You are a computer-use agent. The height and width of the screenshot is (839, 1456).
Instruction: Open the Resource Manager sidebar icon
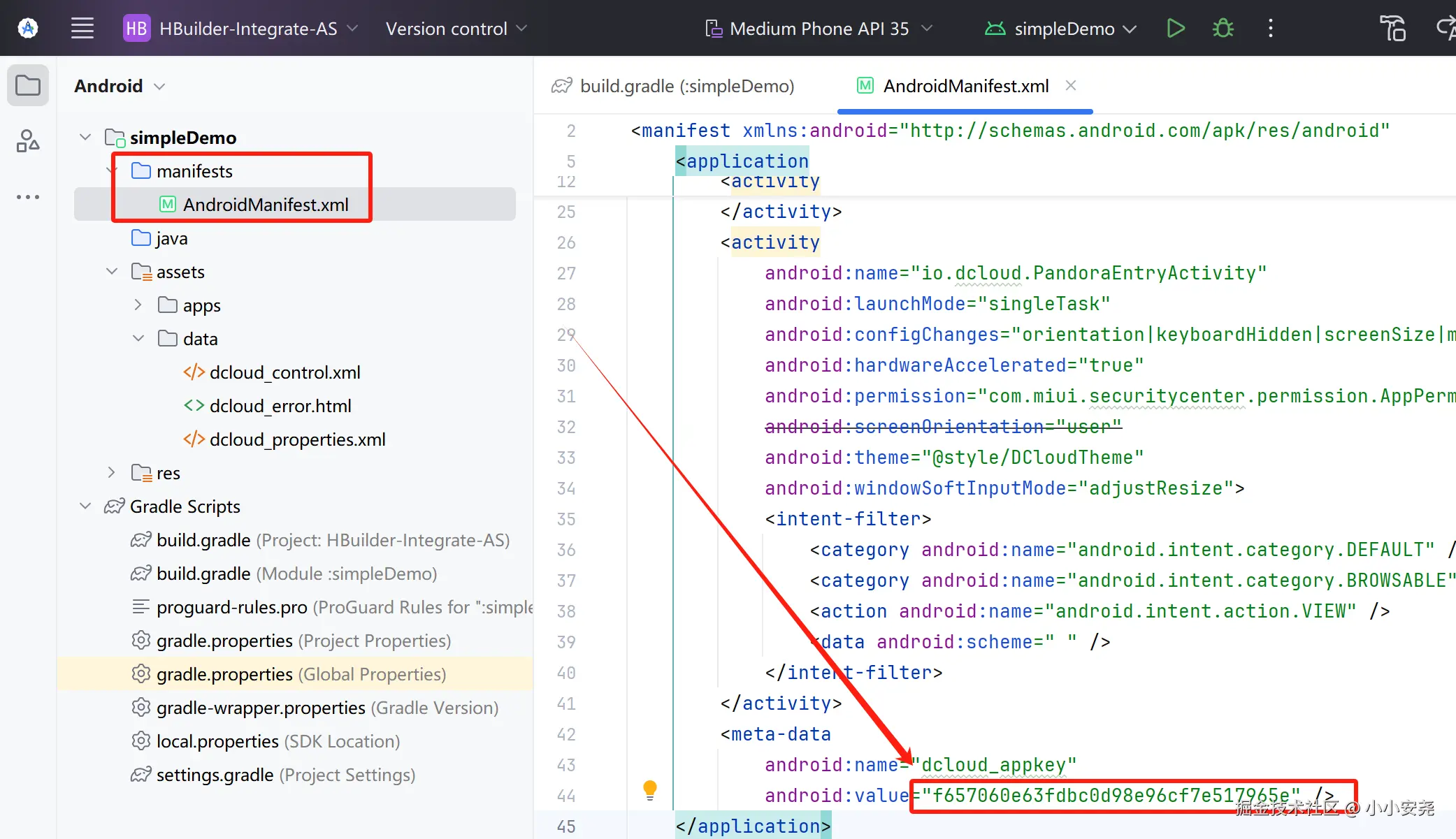coord(28,140)
